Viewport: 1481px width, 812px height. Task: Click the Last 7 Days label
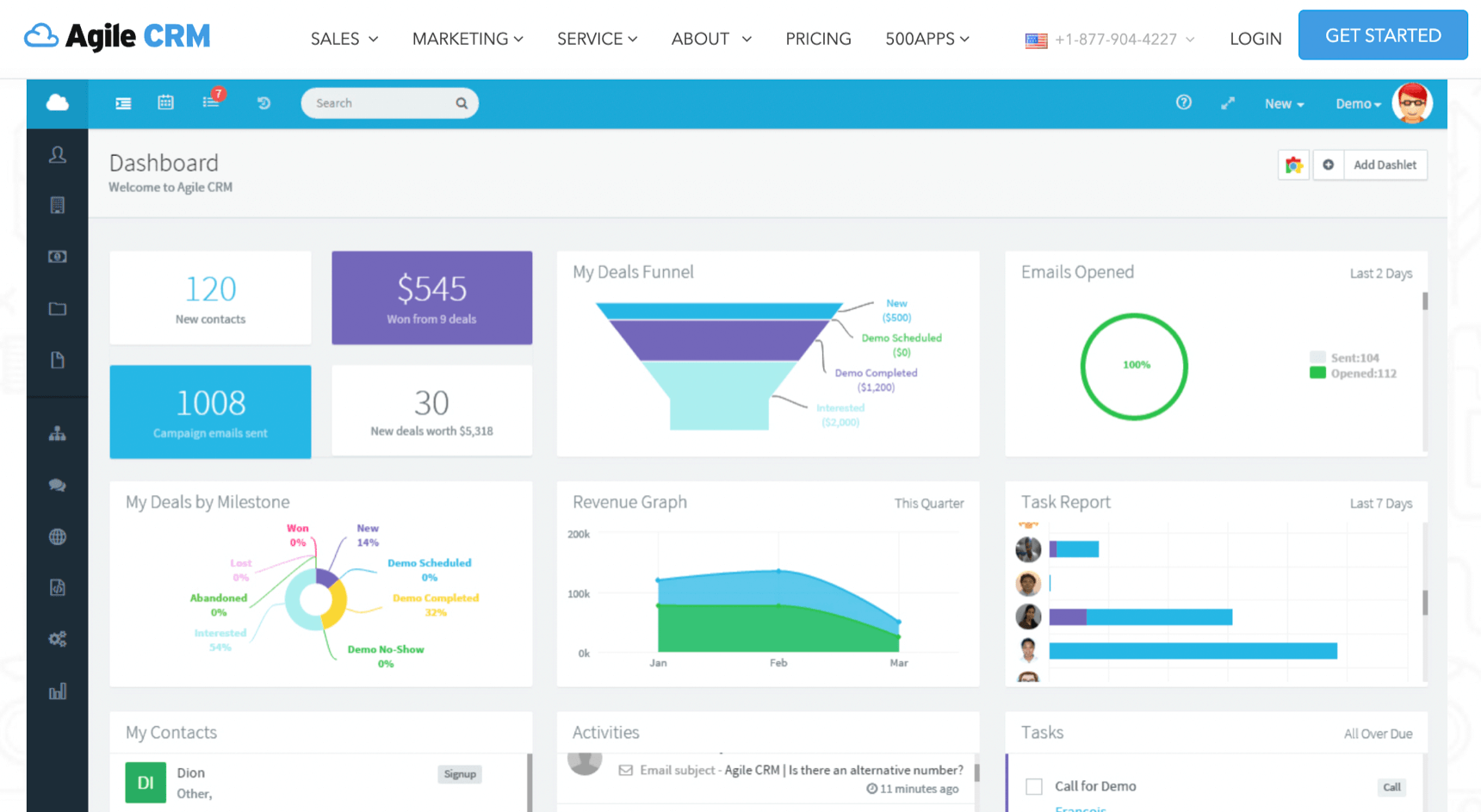(x=1381, y=503)
